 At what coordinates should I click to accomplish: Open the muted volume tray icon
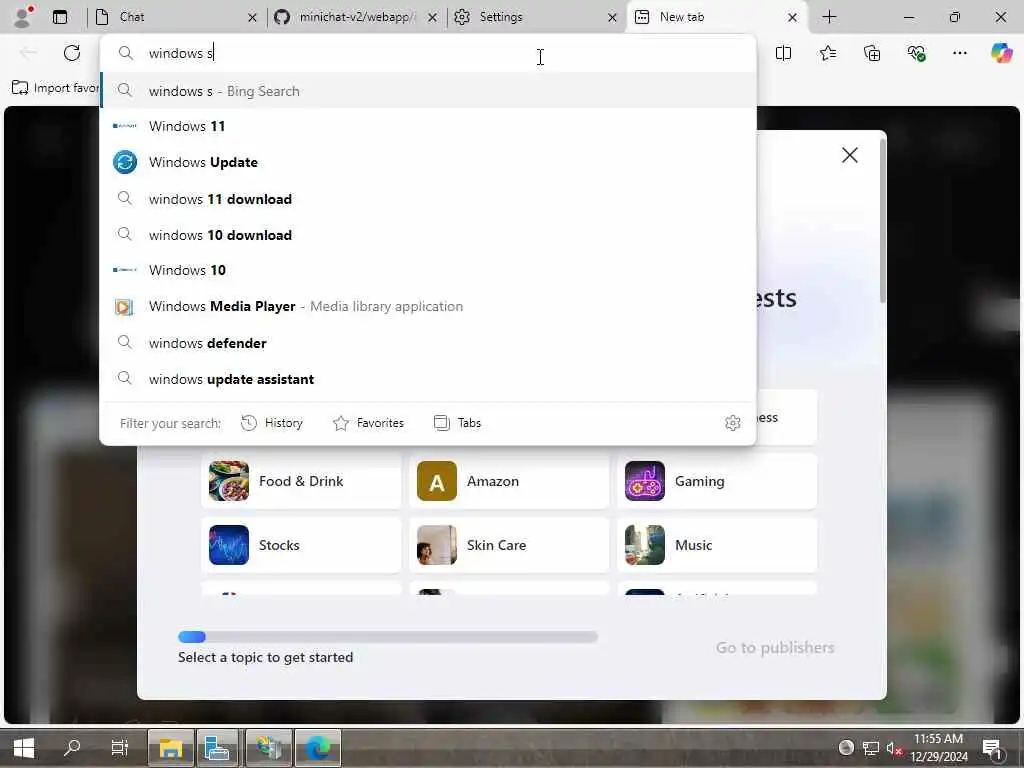[x=894, y=748]
